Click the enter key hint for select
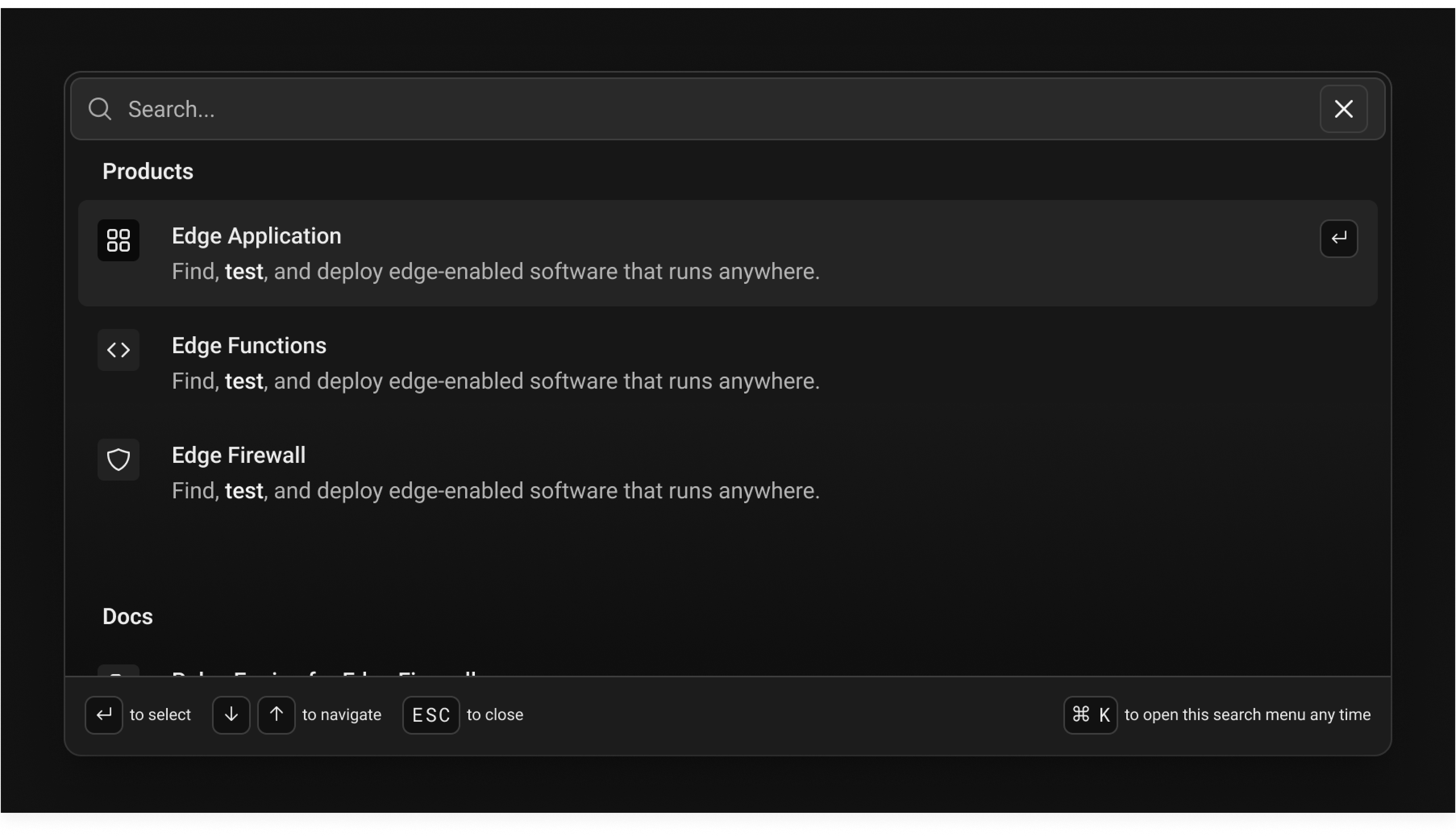Viewport: 1456px width, 837px height. click(104, 714)
